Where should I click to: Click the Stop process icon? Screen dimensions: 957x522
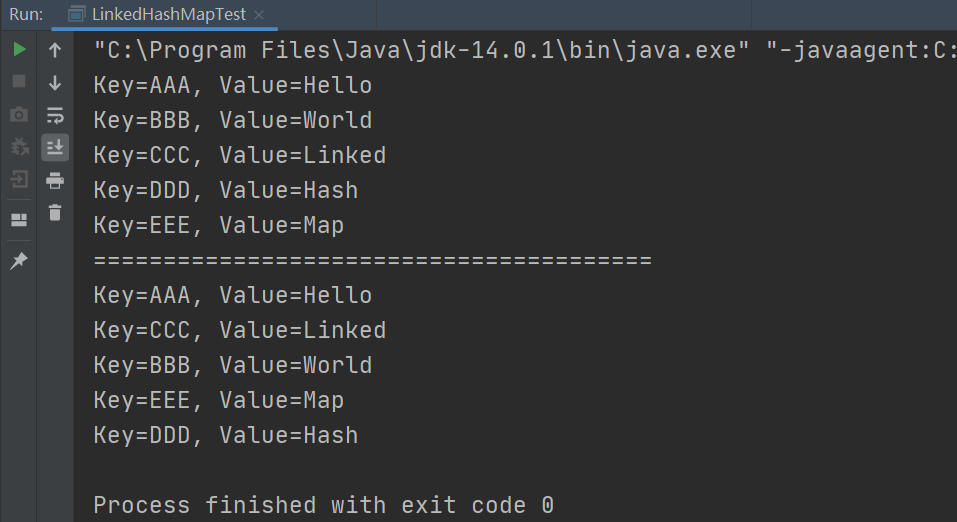click(x=19, y=82)
